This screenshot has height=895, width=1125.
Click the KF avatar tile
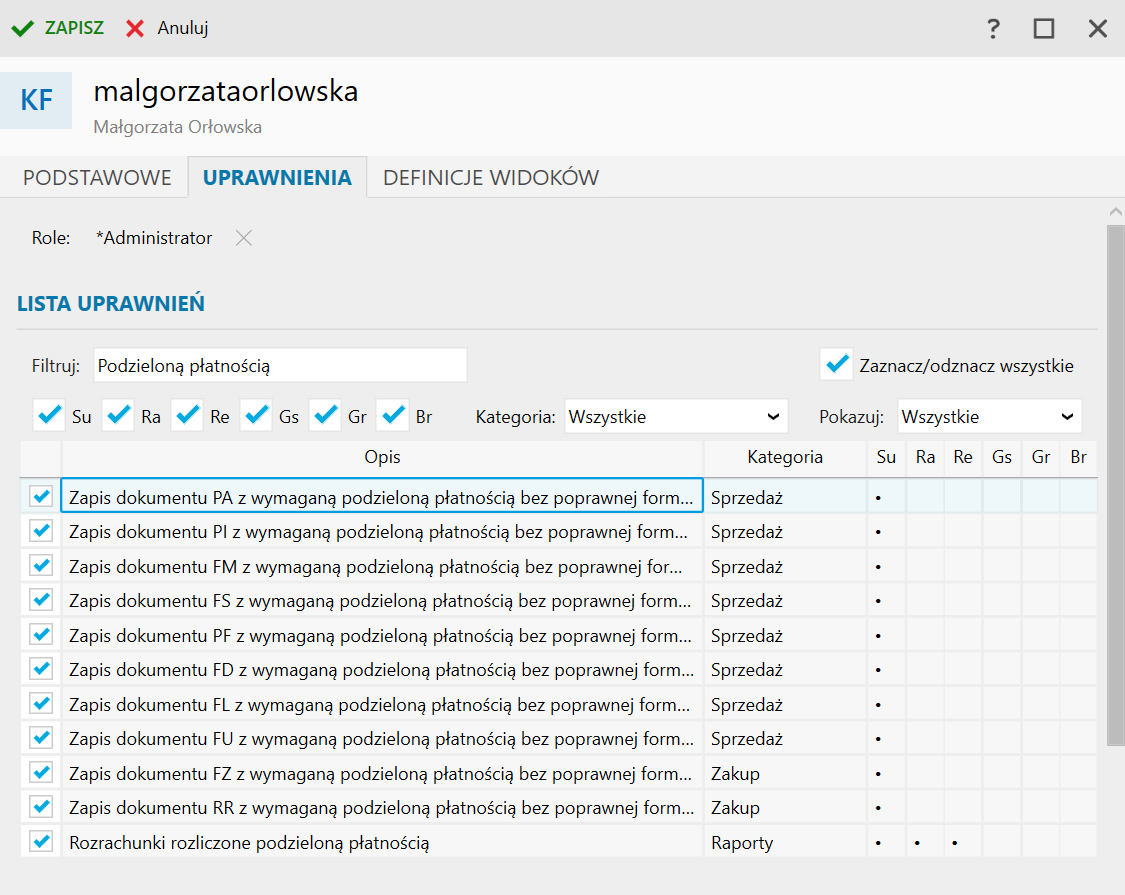click(36, 100)
